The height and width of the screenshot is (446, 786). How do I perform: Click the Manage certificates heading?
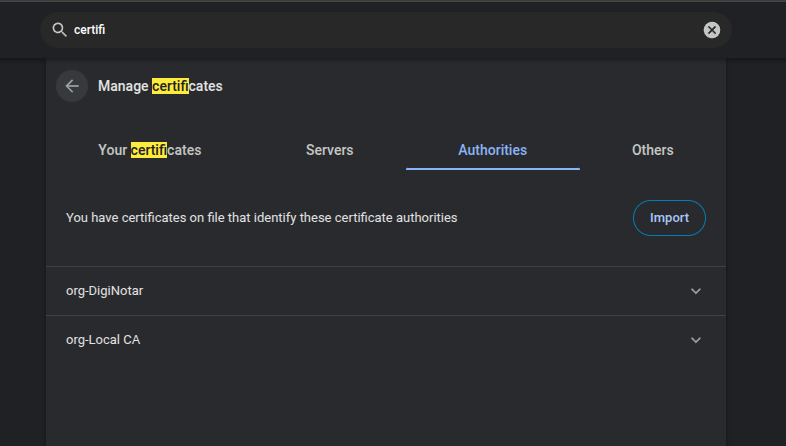tap(160, 86)
